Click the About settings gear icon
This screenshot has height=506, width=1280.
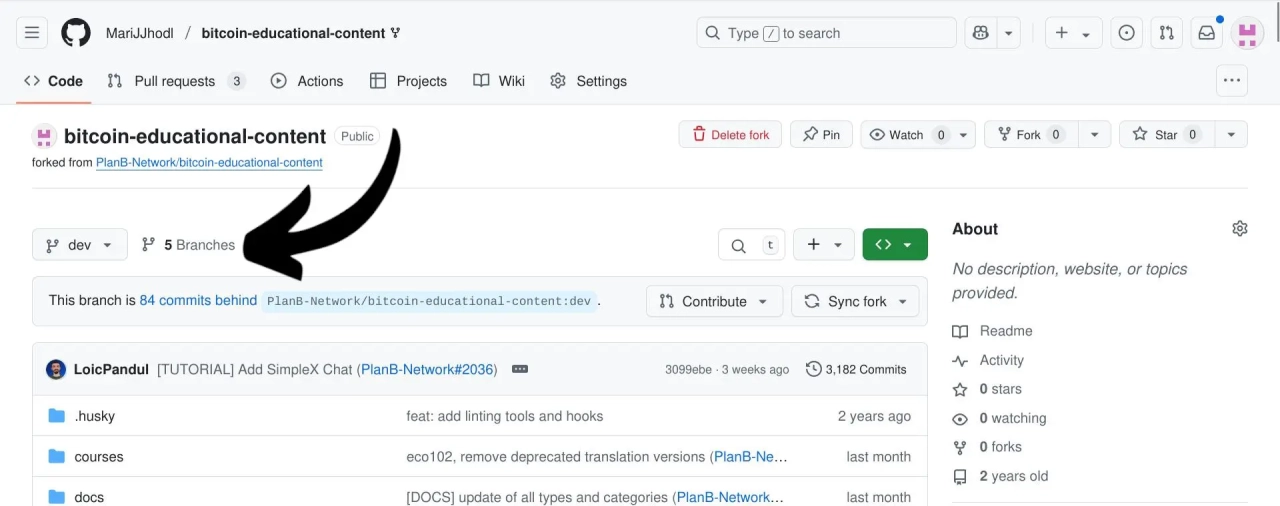(1239, 229)
